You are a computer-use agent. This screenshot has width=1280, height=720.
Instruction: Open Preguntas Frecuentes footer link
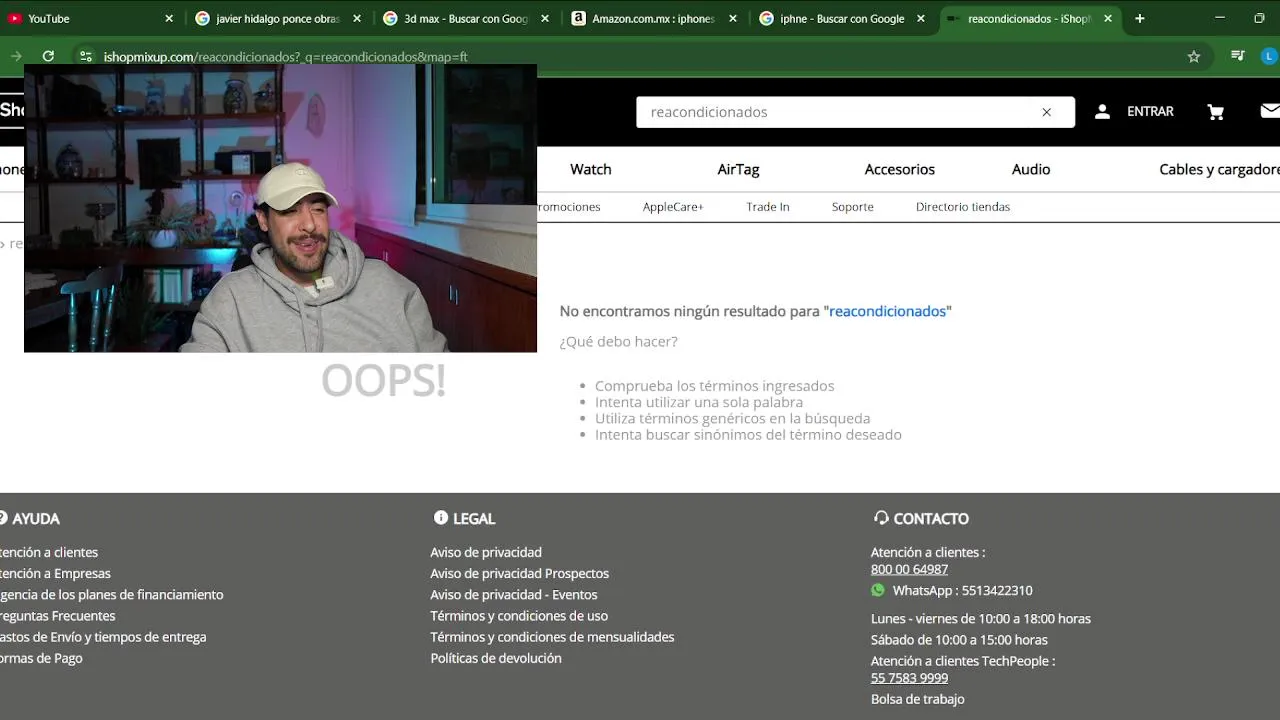(x=57, y=616)
